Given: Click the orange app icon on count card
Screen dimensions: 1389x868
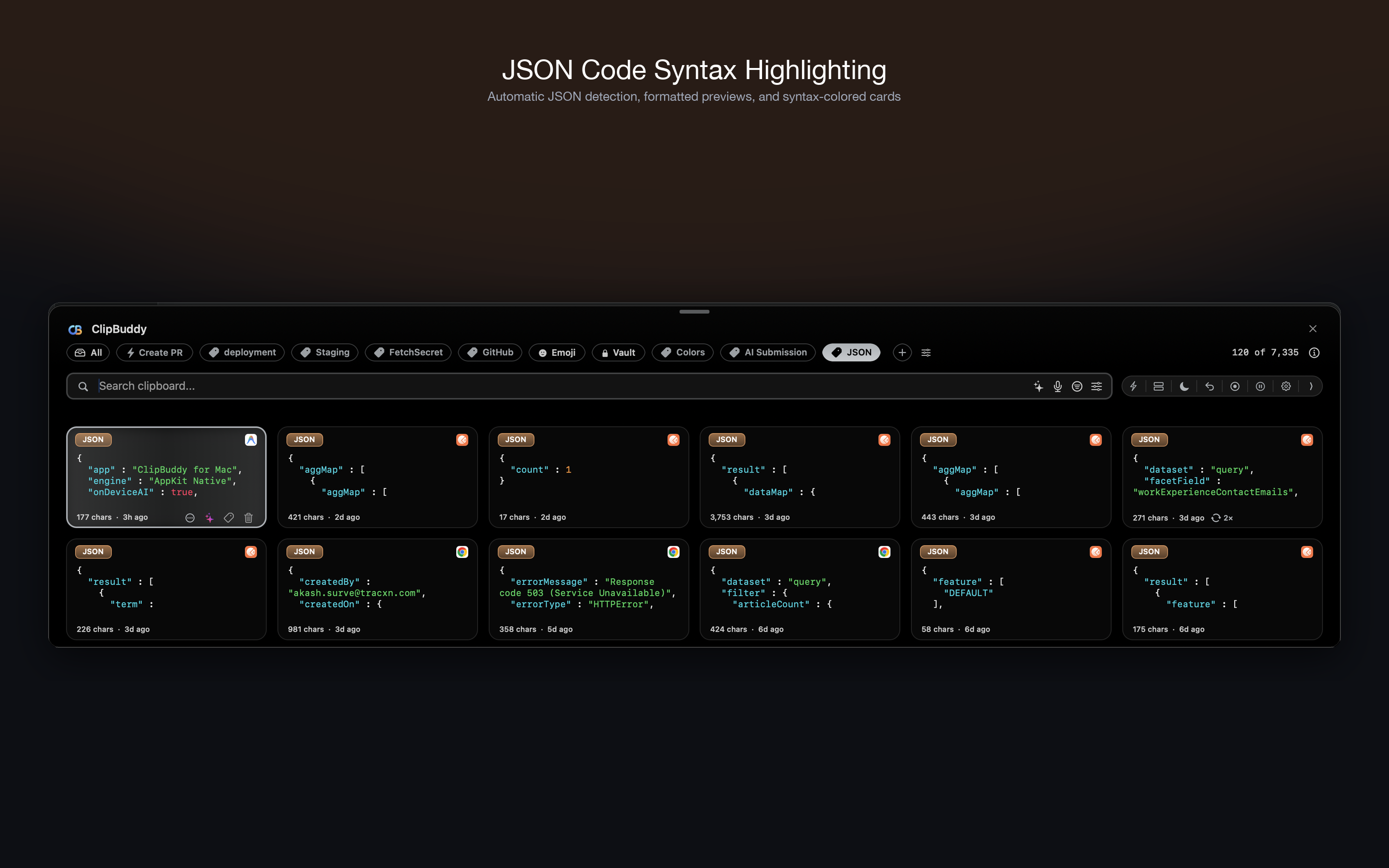Looking at the screenshot, I should coord(673,440).
